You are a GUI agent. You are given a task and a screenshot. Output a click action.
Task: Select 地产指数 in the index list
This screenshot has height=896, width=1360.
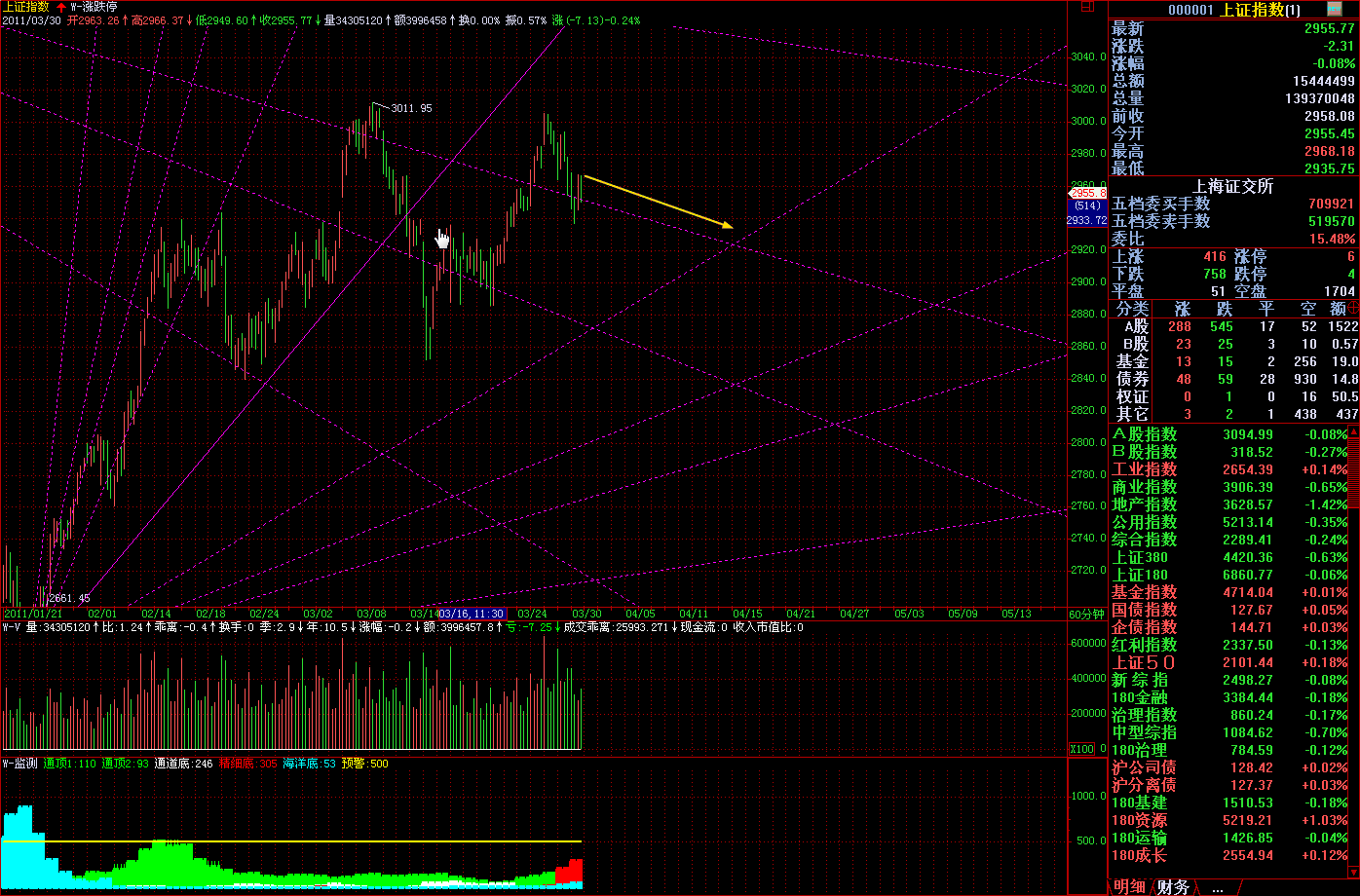click(1145, 504)
